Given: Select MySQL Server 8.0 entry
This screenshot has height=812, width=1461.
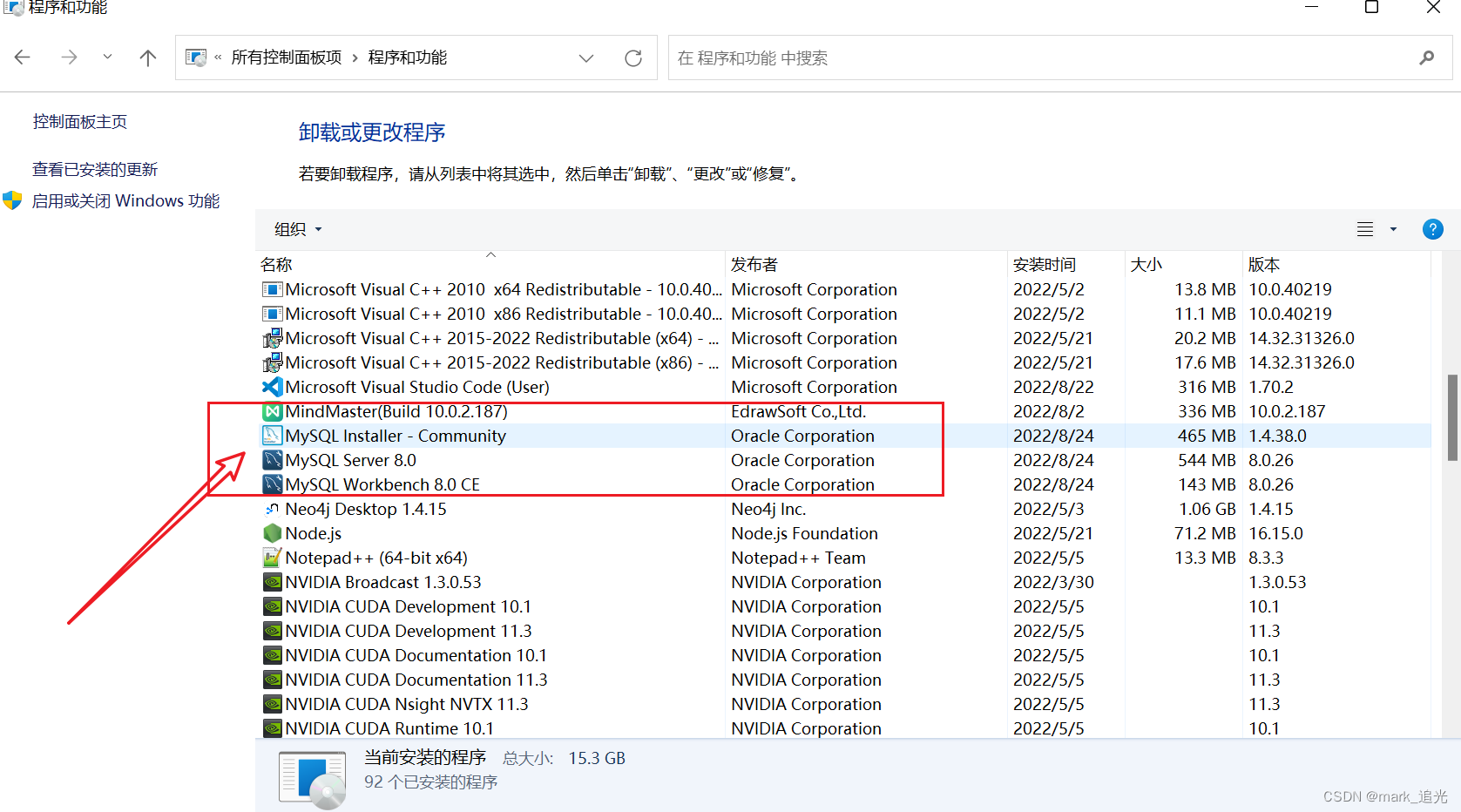Looking at the screenshot, I should pos(351,460).
